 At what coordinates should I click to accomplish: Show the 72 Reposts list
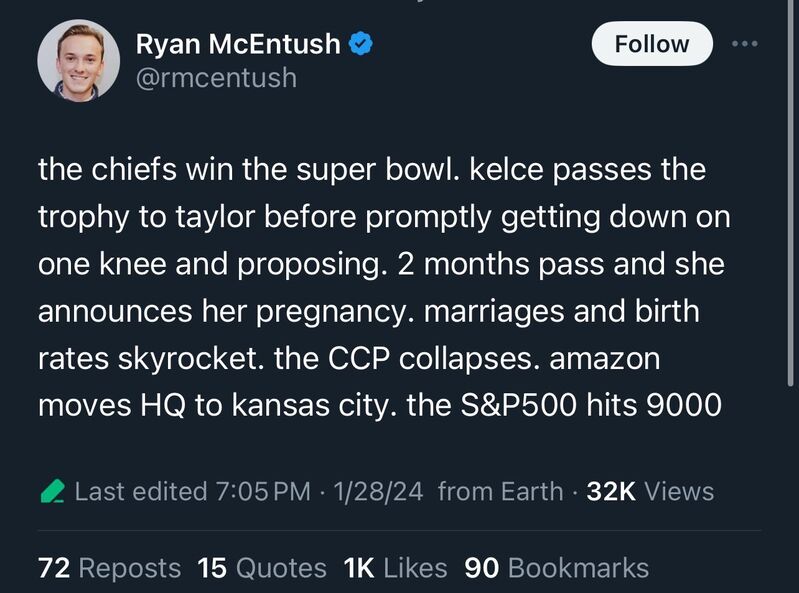point(110,568)
